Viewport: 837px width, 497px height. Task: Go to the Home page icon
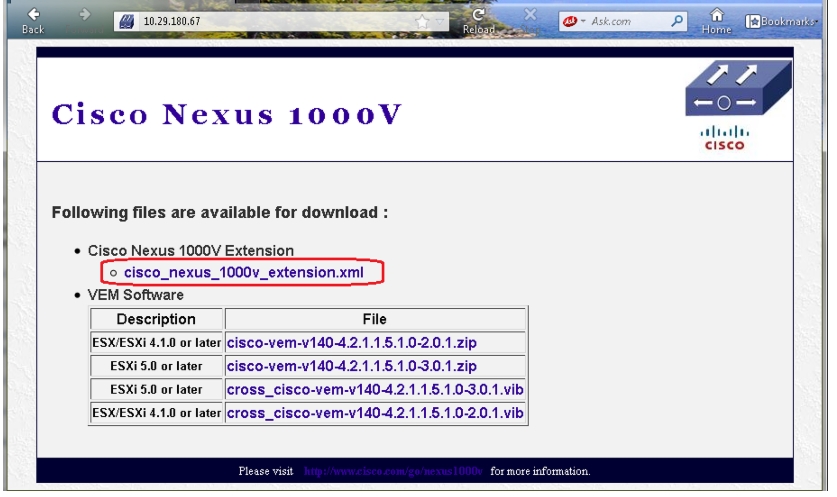click(716, 20)
